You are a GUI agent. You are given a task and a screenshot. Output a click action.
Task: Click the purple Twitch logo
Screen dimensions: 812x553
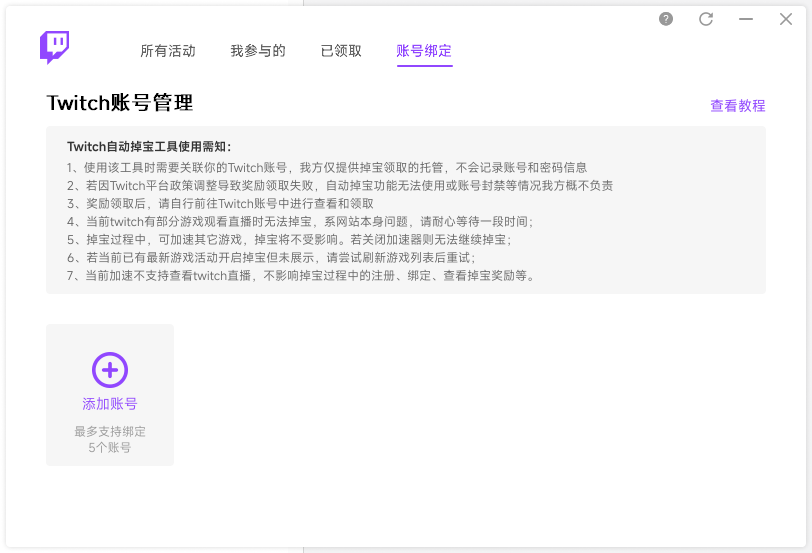[x=54, y=47]
